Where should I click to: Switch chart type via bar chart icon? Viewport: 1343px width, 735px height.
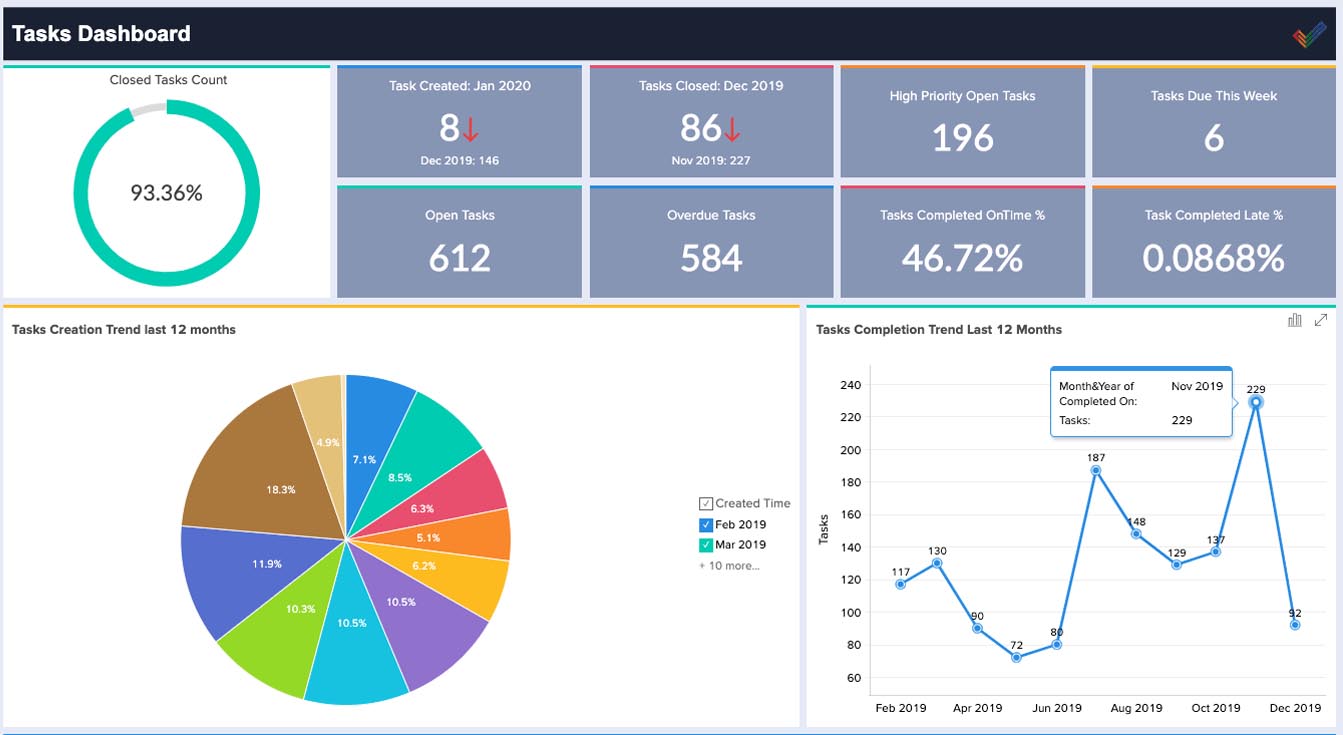click(1295, 320)
